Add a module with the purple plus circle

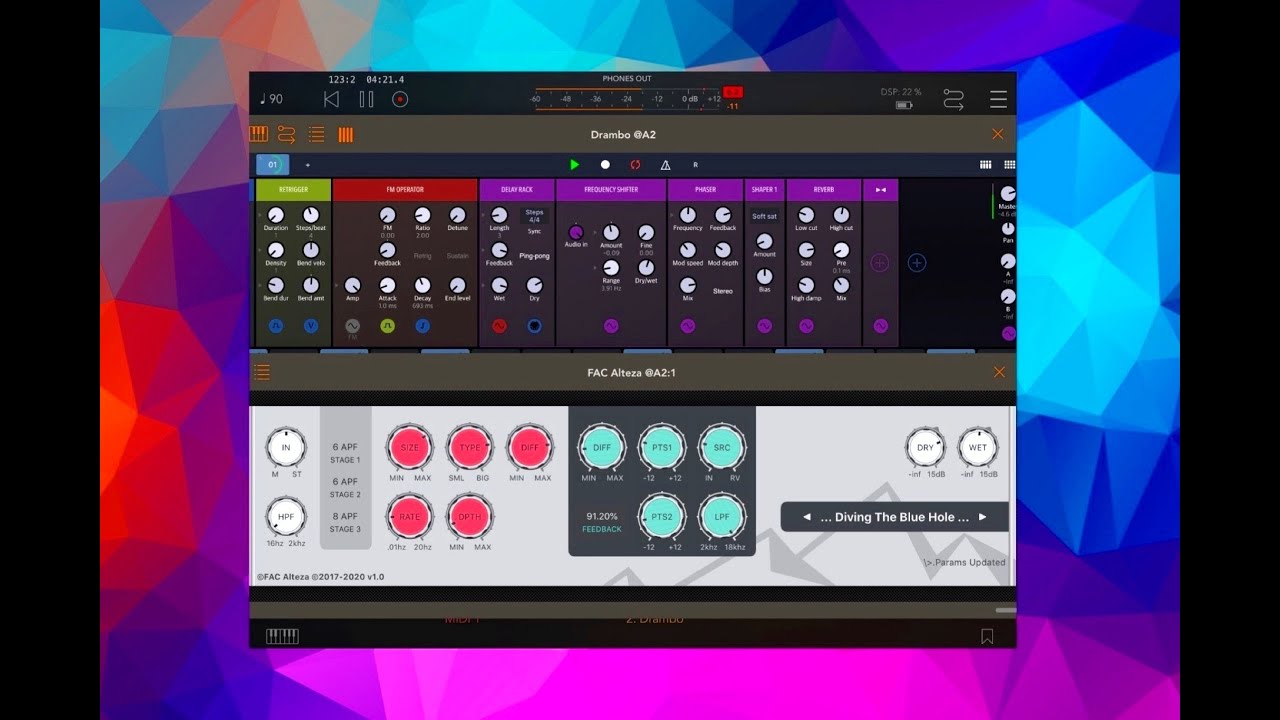pyautogui.click(x=880, y=263)
